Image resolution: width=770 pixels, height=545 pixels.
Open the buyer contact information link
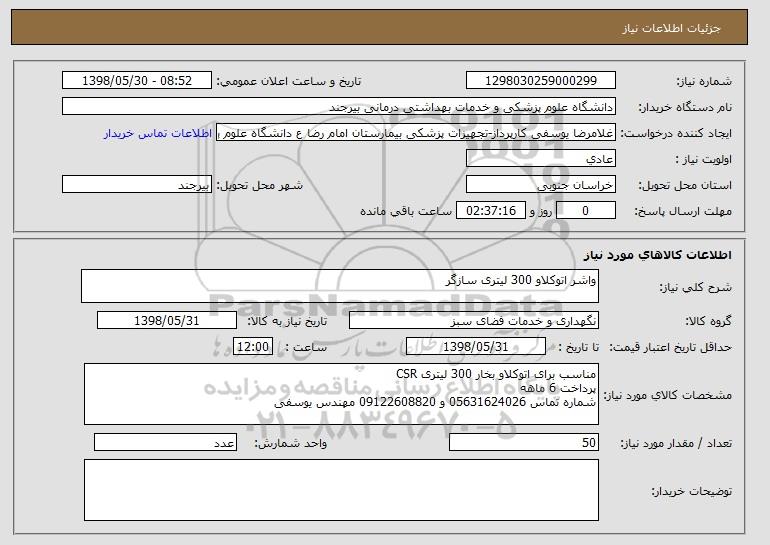coord(158,134)
